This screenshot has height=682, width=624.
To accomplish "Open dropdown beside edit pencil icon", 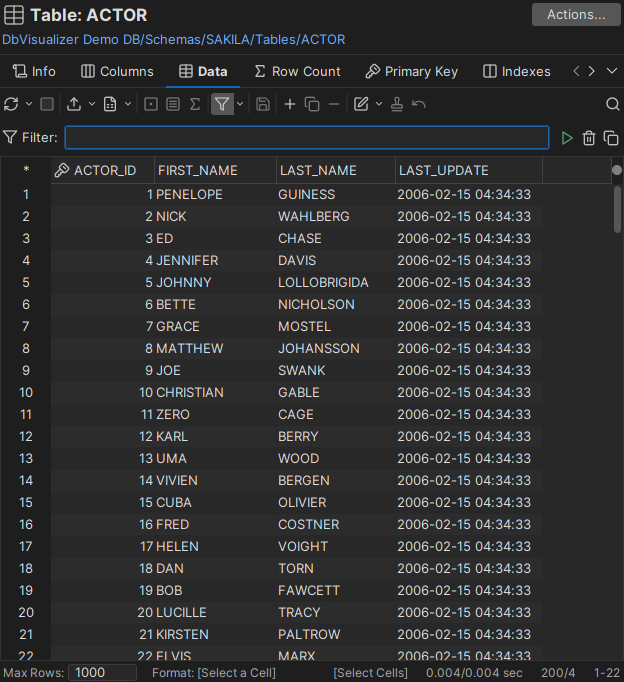I will coord(379,104).
